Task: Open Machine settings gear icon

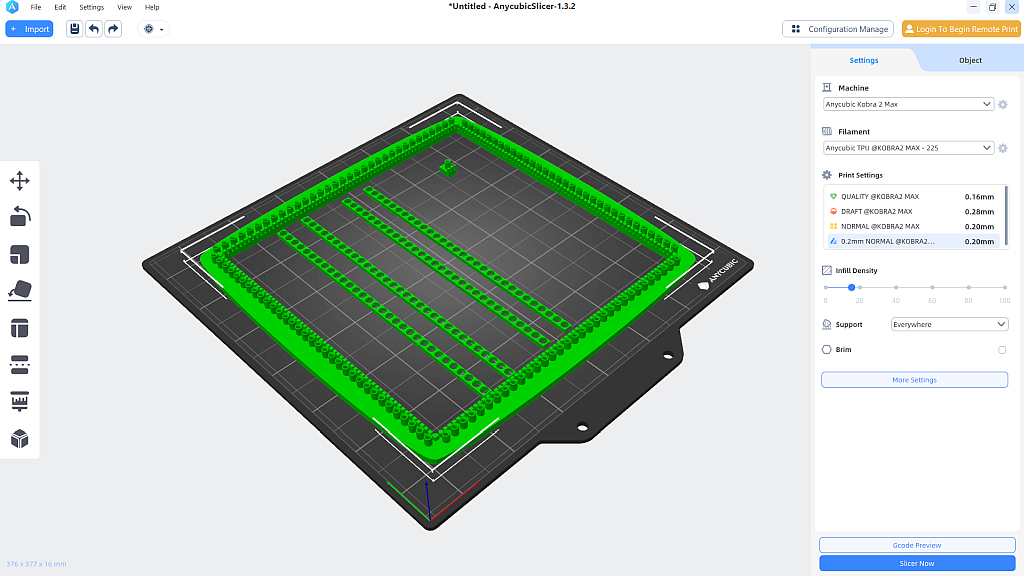Action: (x=1003, y=104)
